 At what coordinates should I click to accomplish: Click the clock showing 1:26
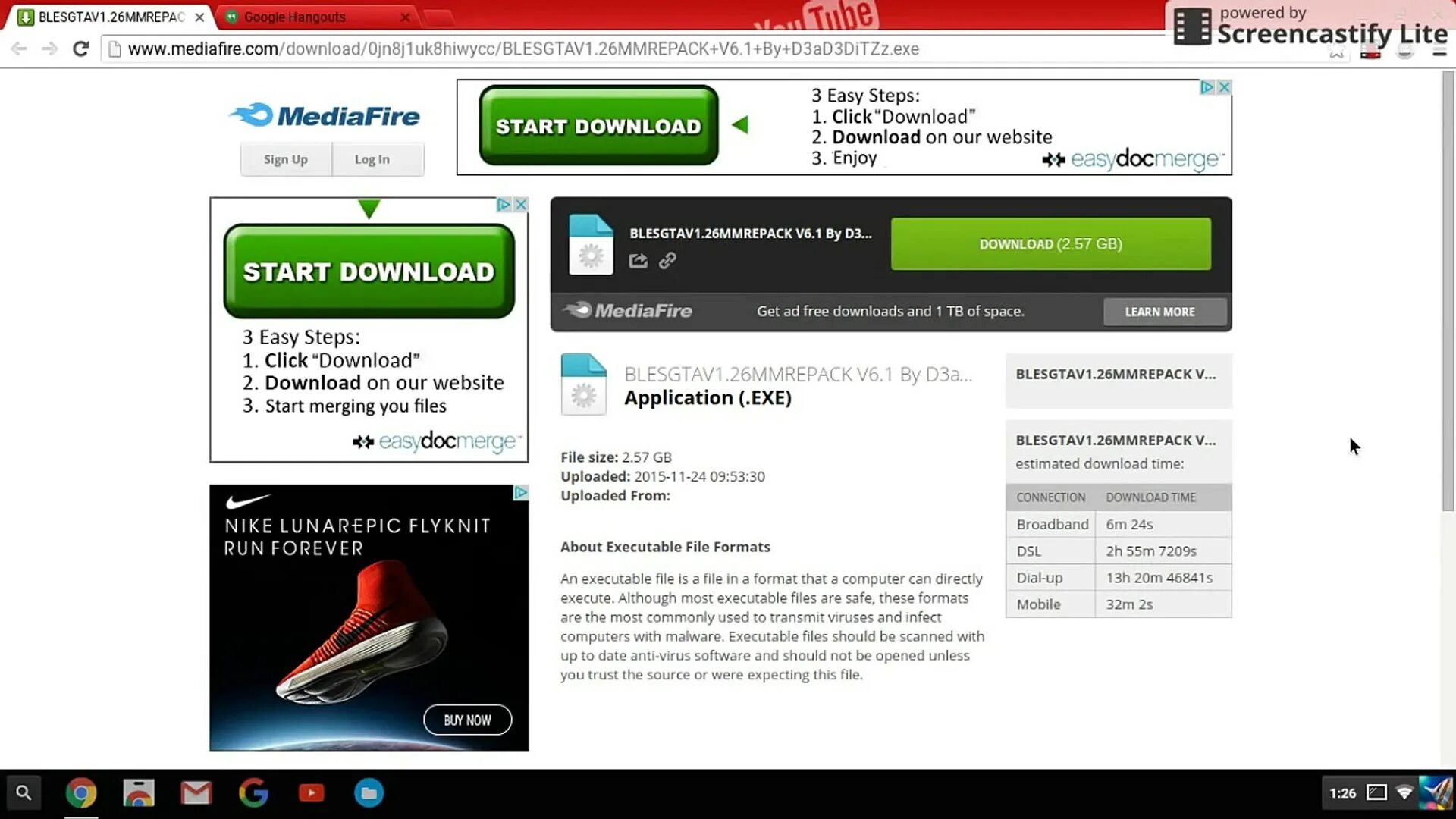pyautogui.click(x=1342, y=793)
